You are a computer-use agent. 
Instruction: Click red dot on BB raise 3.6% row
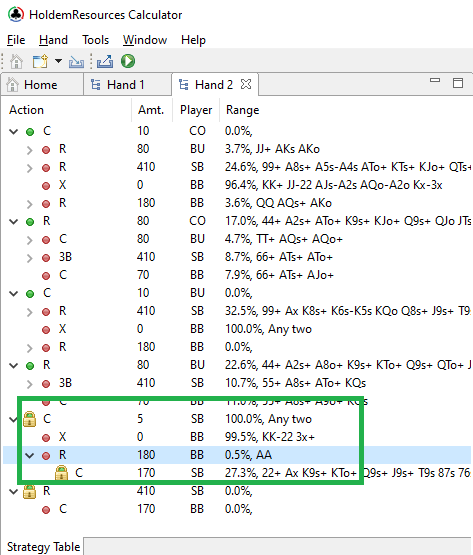point(46,204)
